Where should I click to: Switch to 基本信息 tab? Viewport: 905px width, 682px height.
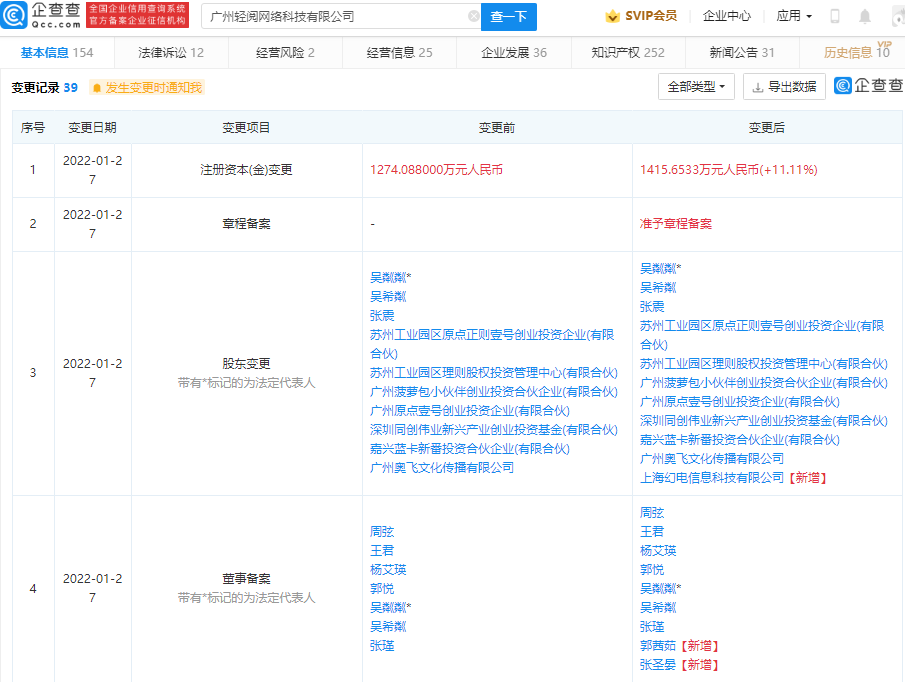tap(57, 53)
